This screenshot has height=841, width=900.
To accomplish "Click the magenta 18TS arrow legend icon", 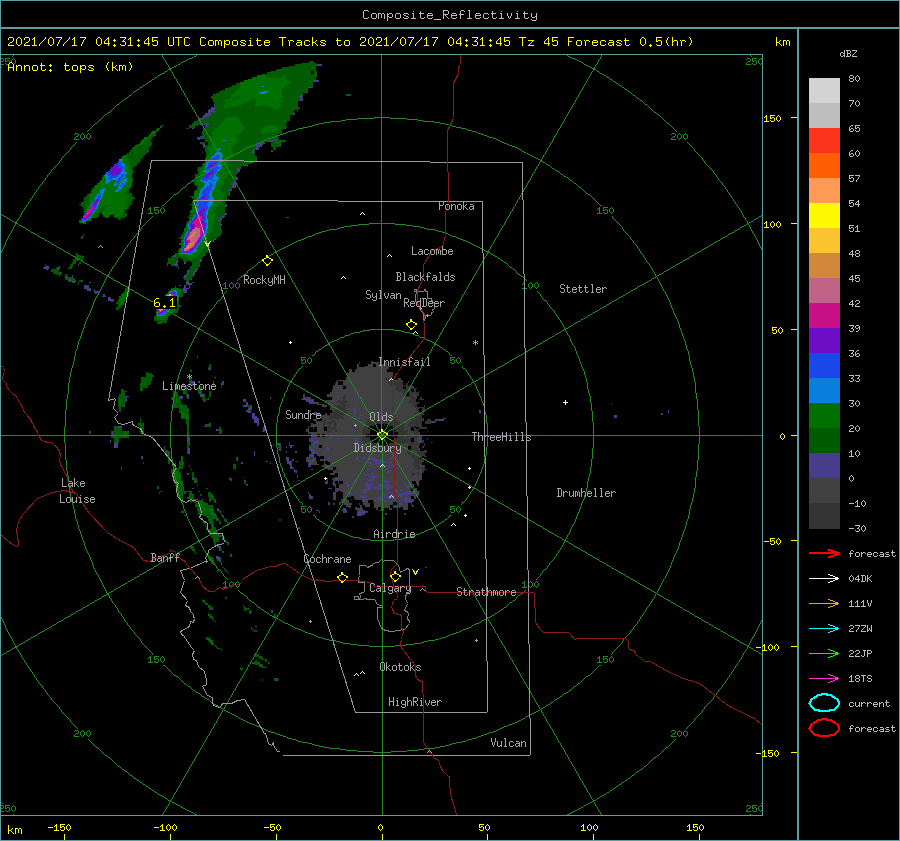I will pos(824,679).
